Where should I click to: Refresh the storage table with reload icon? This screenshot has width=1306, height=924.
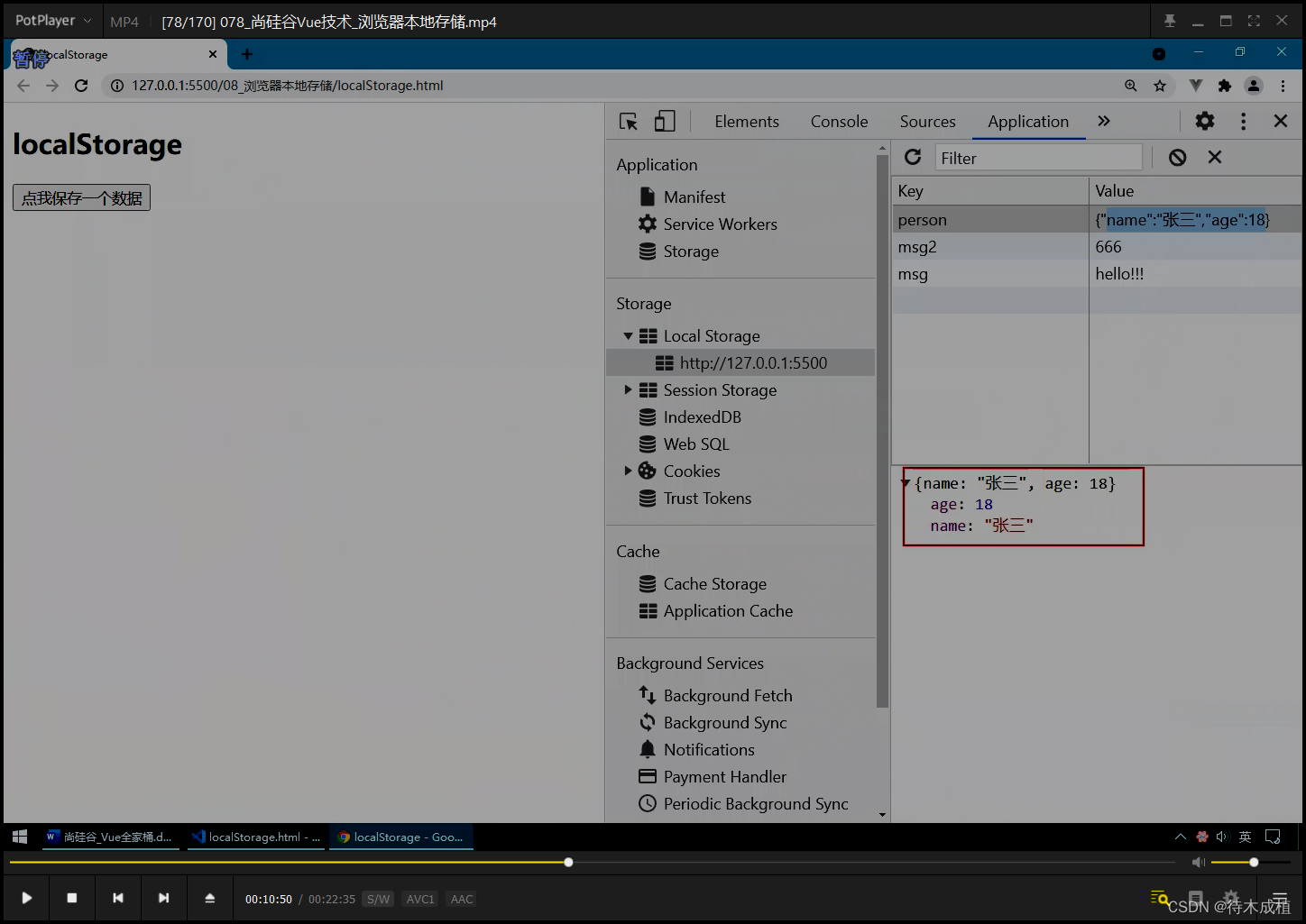(x=913, y=158)
